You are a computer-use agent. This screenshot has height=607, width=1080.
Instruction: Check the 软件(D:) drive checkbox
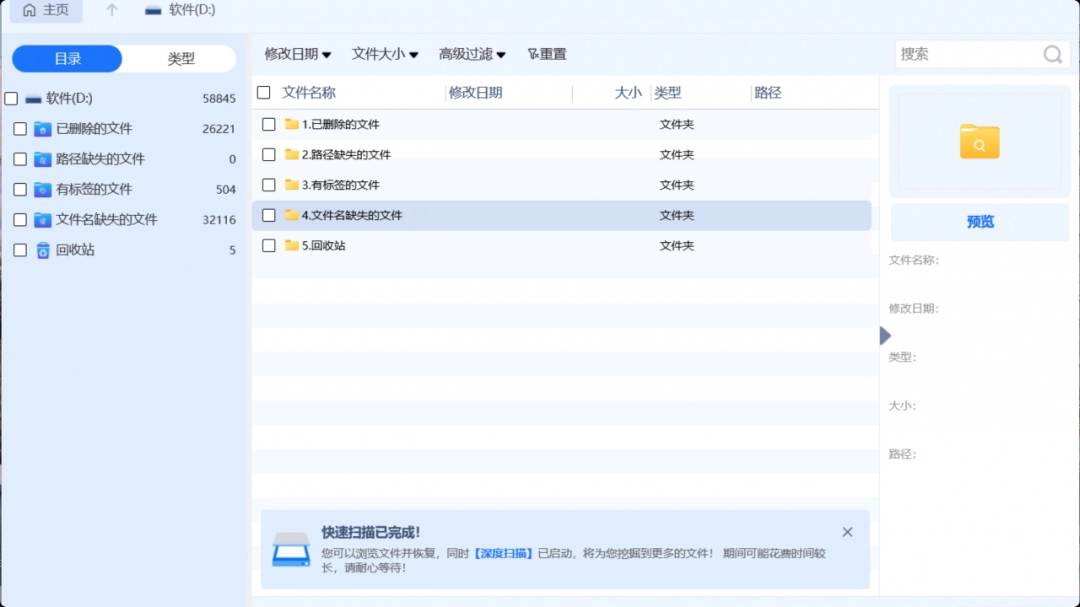[x=11, y=99]
